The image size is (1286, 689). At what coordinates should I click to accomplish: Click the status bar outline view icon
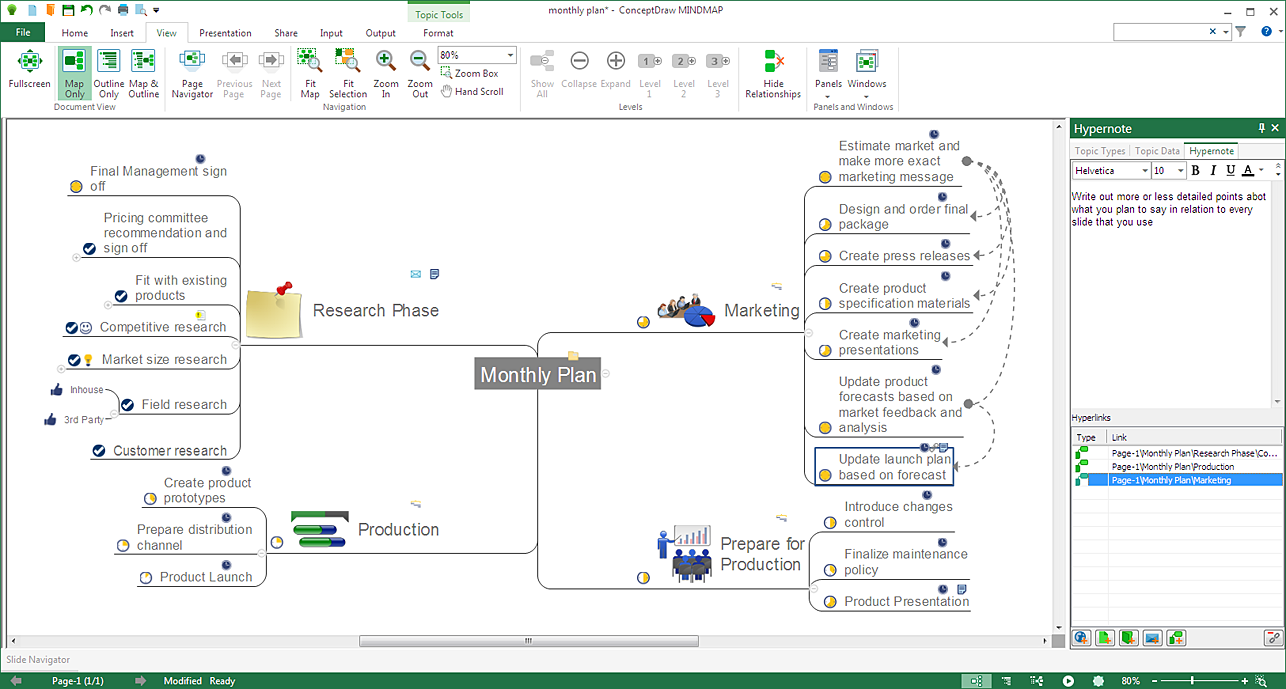tap(1008, 681)
